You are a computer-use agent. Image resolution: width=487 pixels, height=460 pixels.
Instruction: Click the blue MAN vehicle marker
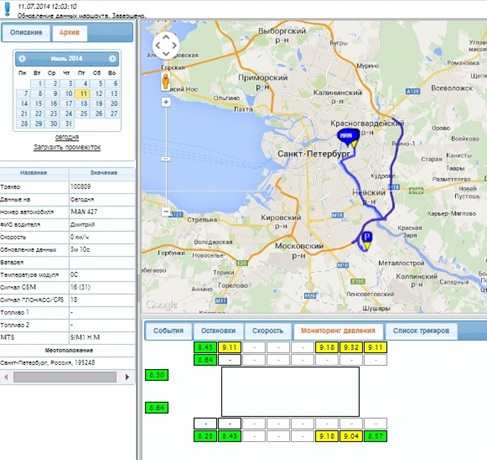coord(347,136)
